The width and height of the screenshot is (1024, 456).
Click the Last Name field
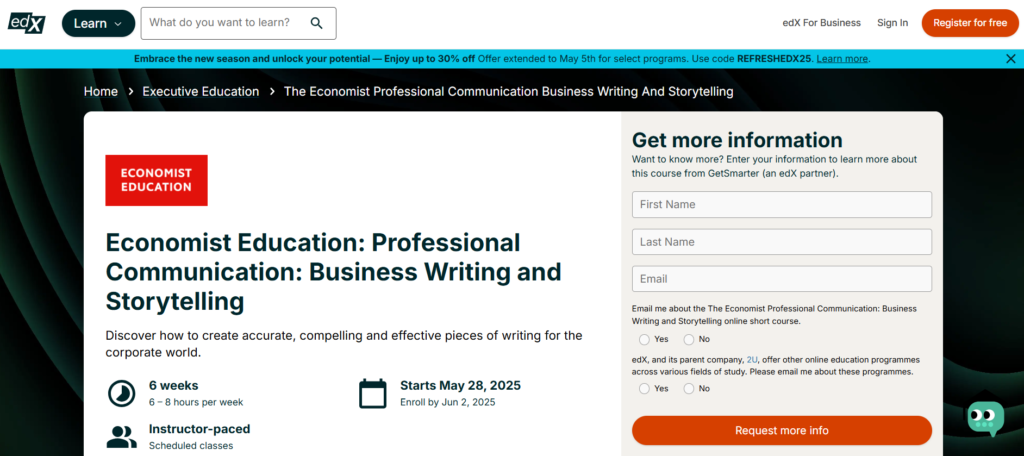782,242
